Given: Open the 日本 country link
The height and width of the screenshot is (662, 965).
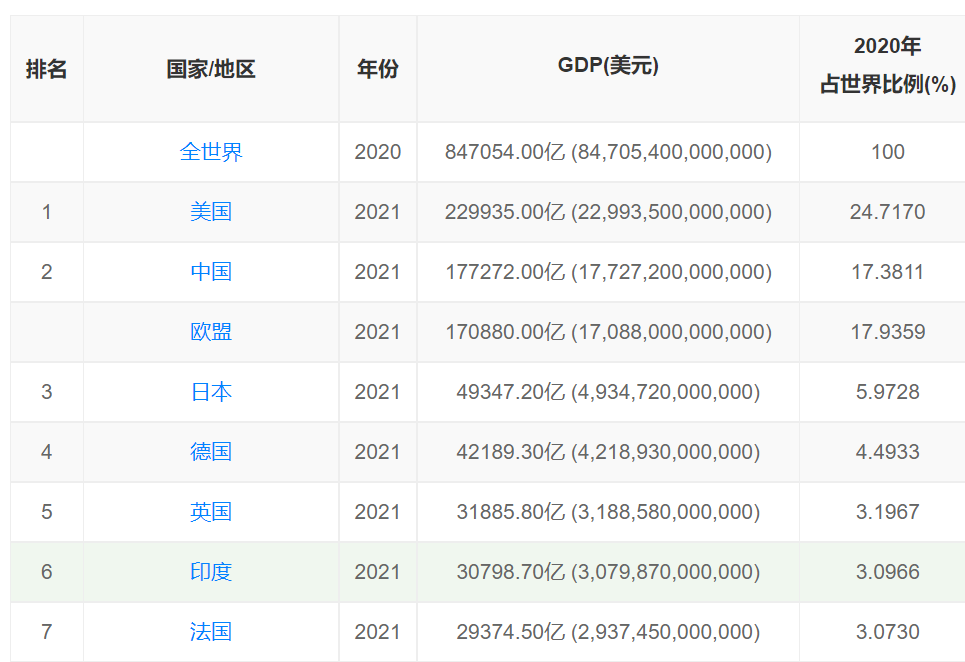Looking at the screenshot, I should pos(211,392).
